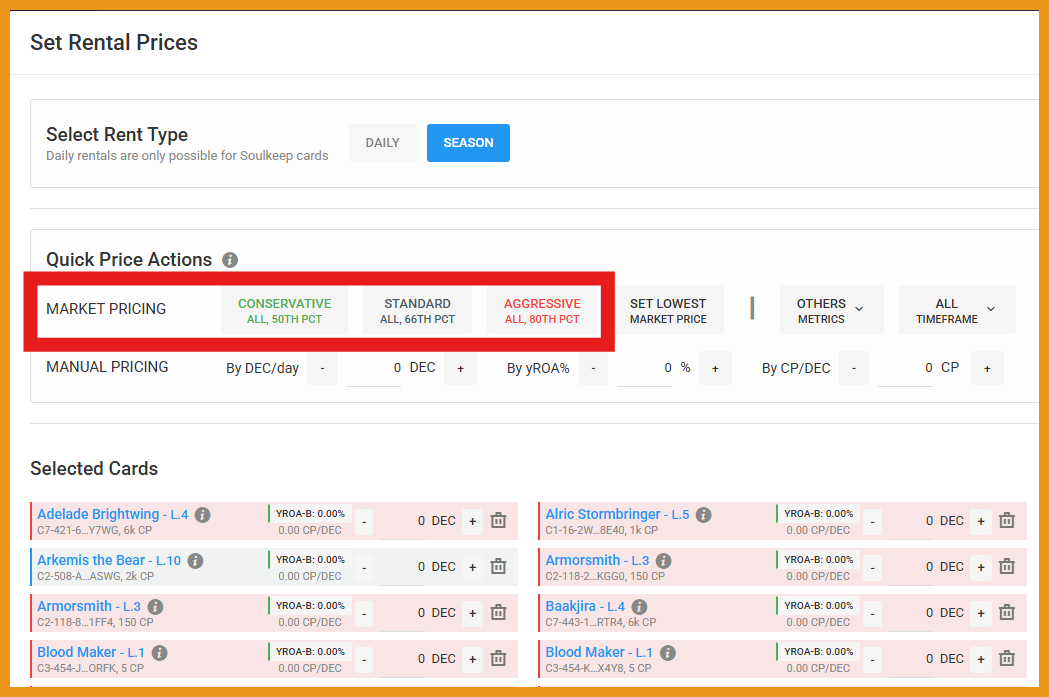Open info icon for Arkemis the Bear
This screenshot has width=1049, height=697.
196,561
